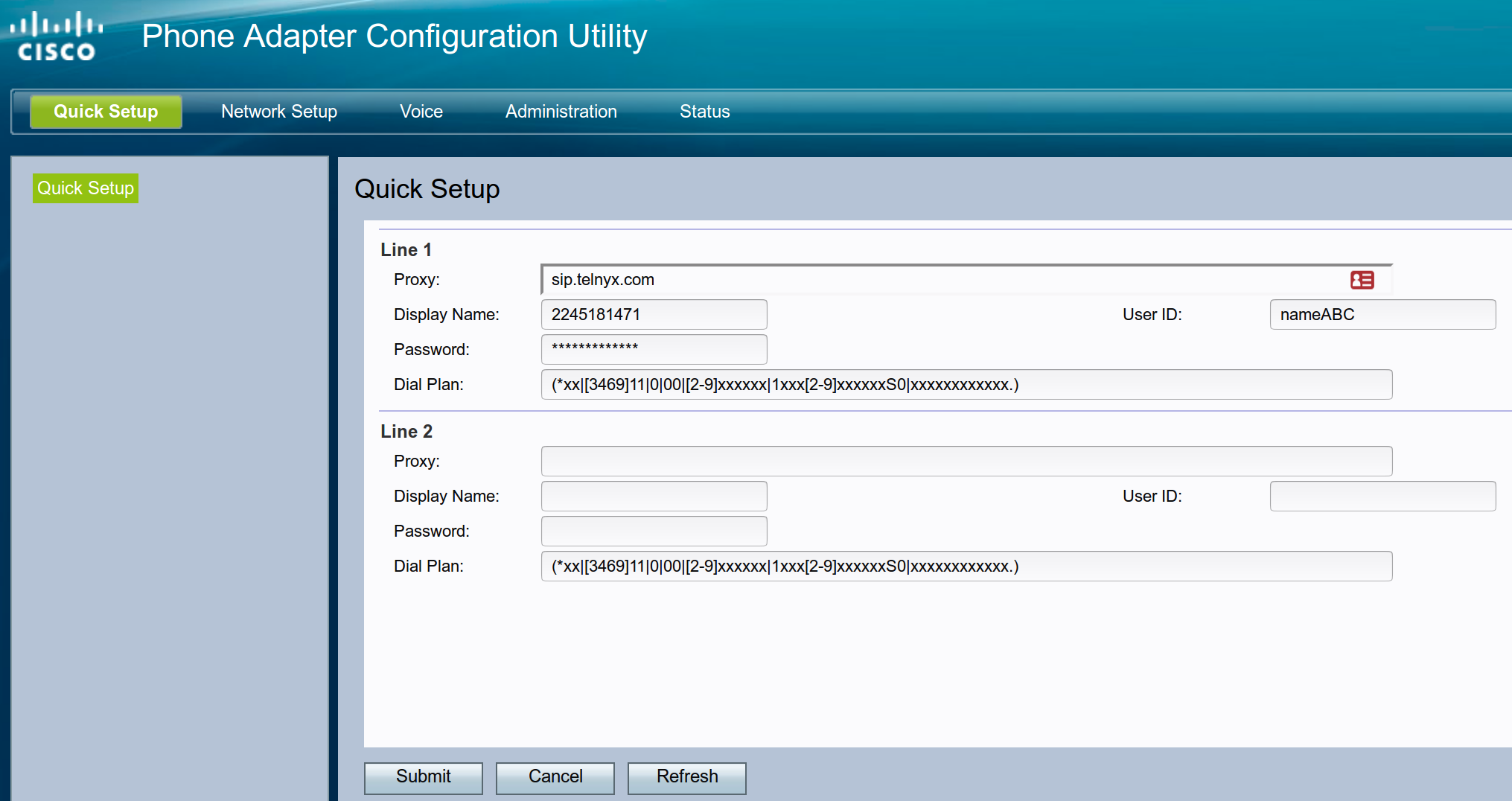
Task: Click the Line 2 section heading
Action: (x=406, y=432)
